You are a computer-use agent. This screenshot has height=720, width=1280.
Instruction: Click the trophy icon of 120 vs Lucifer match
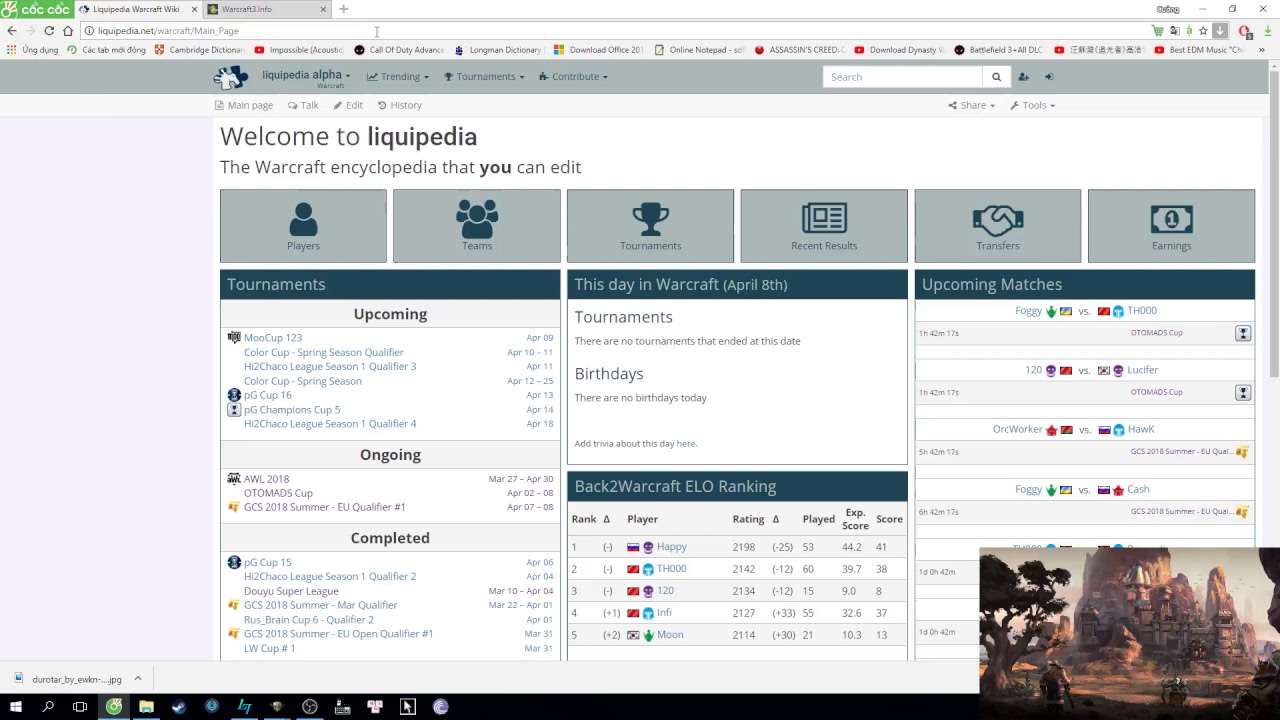coord(1243,393)
